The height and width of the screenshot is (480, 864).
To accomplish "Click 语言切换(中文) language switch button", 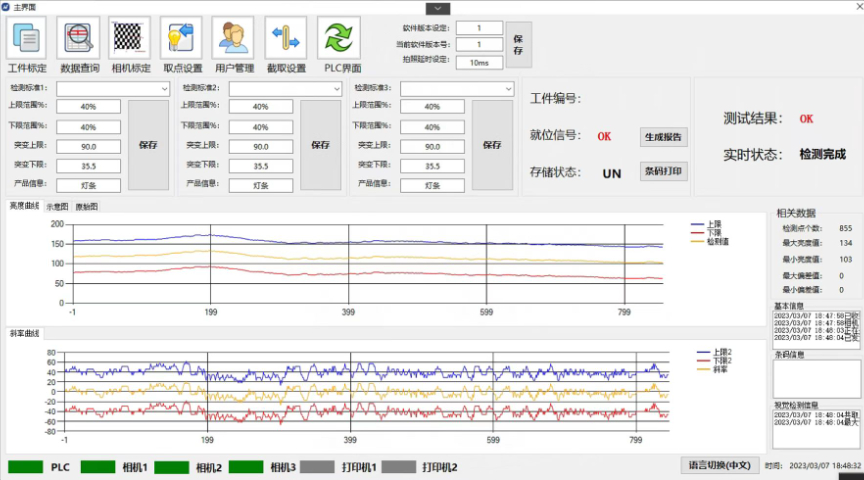I will (x=720, y=466).
